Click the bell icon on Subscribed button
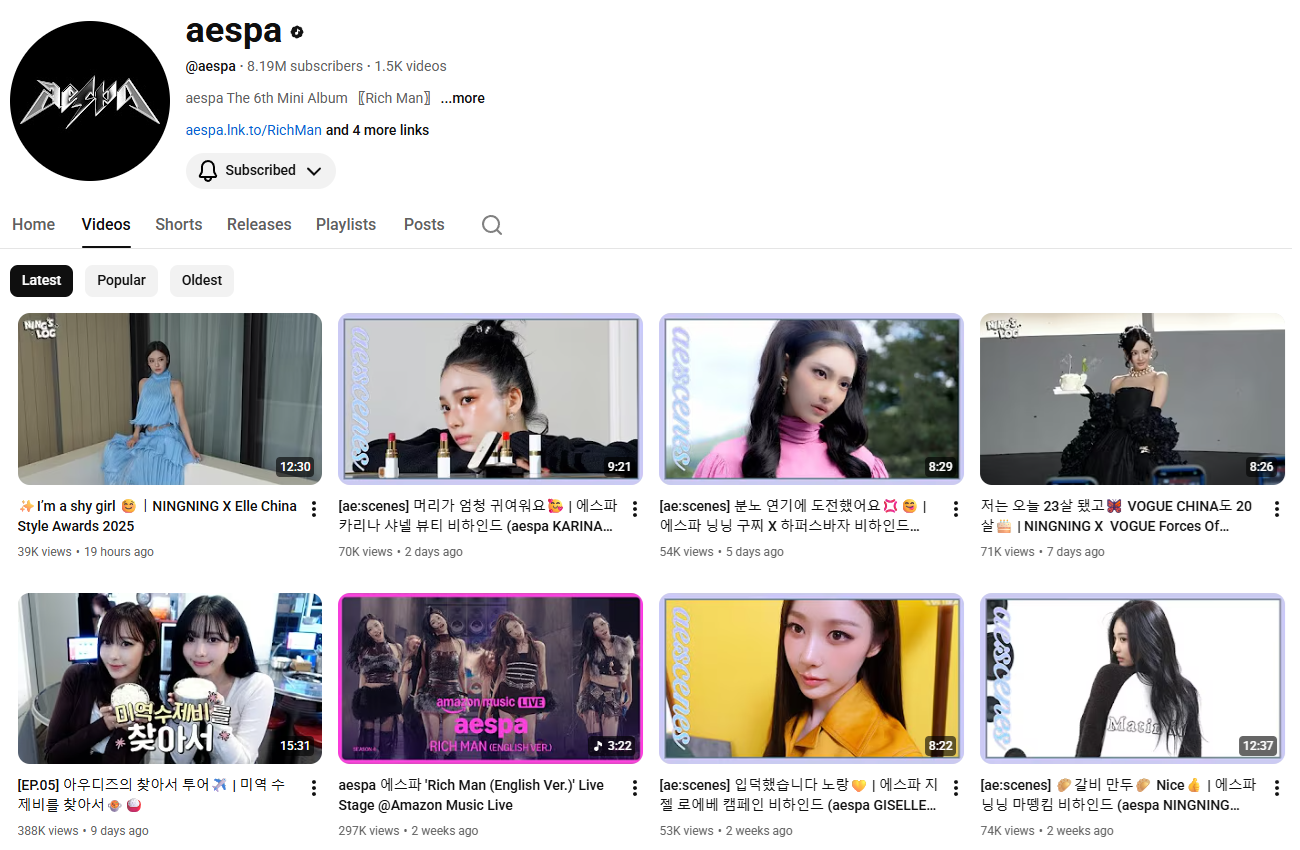The height and width of the screenshot is (850, 1300). tap(208, 171)
